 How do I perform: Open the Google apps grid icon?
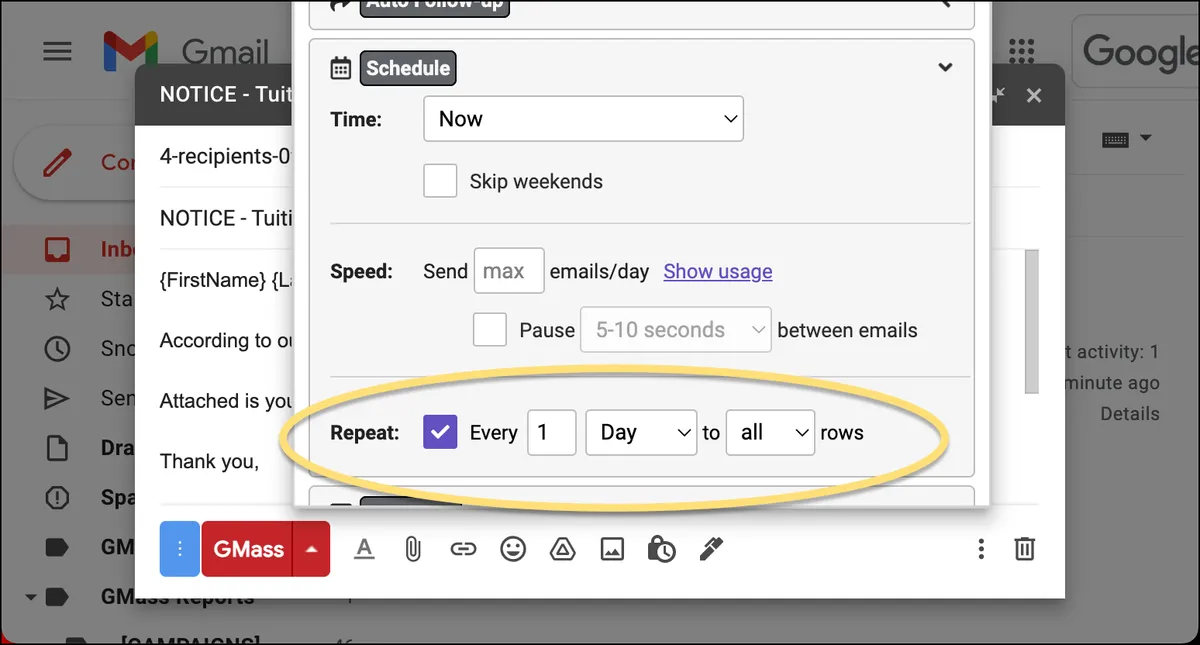point(1021,51)
